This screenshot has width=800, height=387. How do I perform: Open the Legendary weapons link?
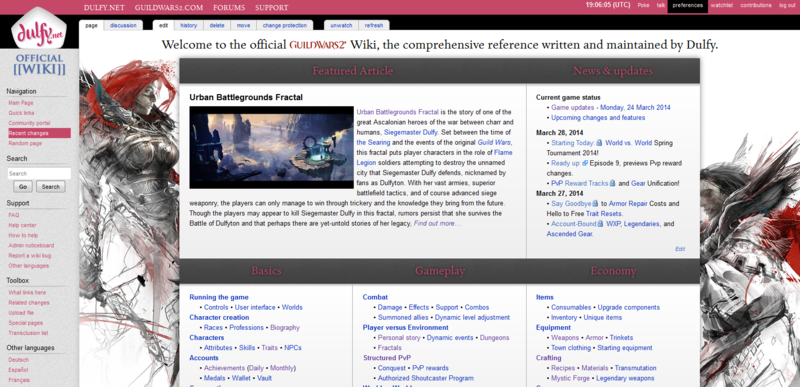coord(625,378)
